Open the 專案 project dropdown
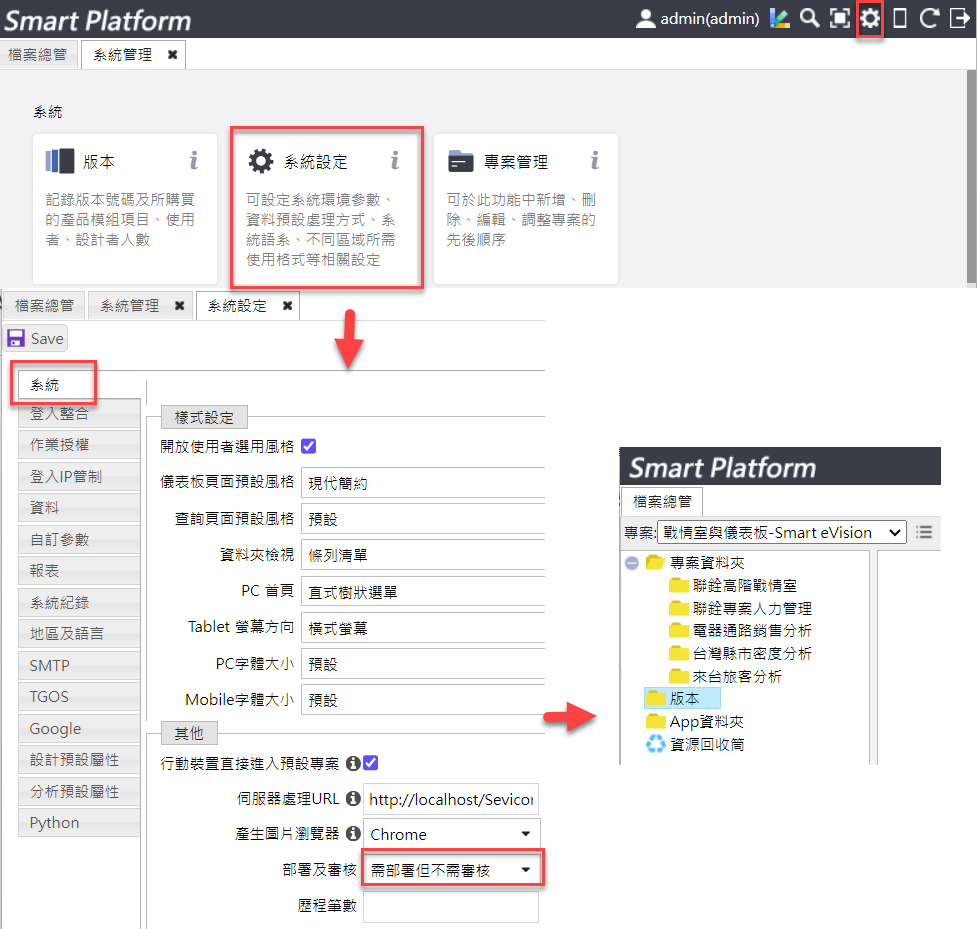The height and width of the screenshot is (929, 977). [781, 532]
